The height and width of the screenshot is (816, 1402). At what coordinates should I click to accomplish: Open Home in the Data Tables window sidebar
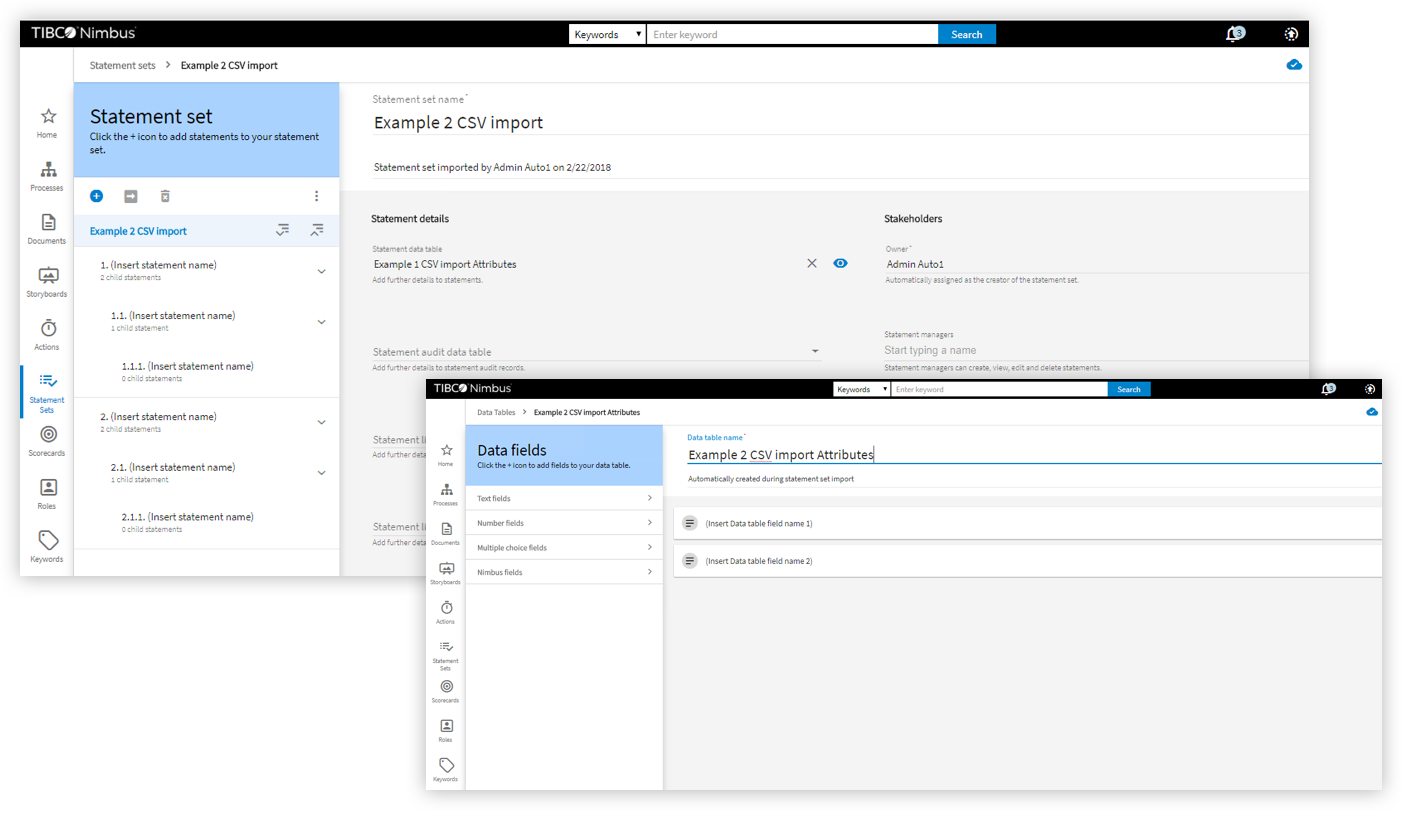[x=446, y=455]
